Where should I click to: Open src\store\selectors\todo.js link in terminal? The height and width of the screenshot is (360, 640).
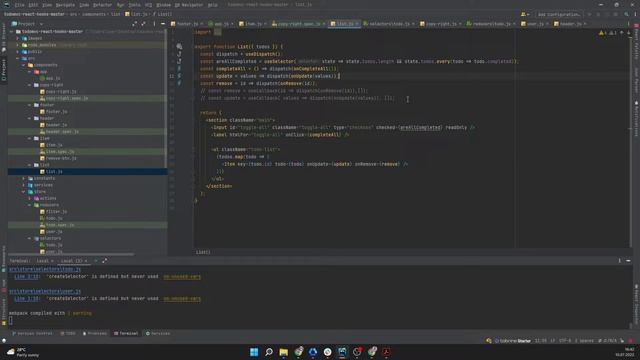click(x=45, y=269)
